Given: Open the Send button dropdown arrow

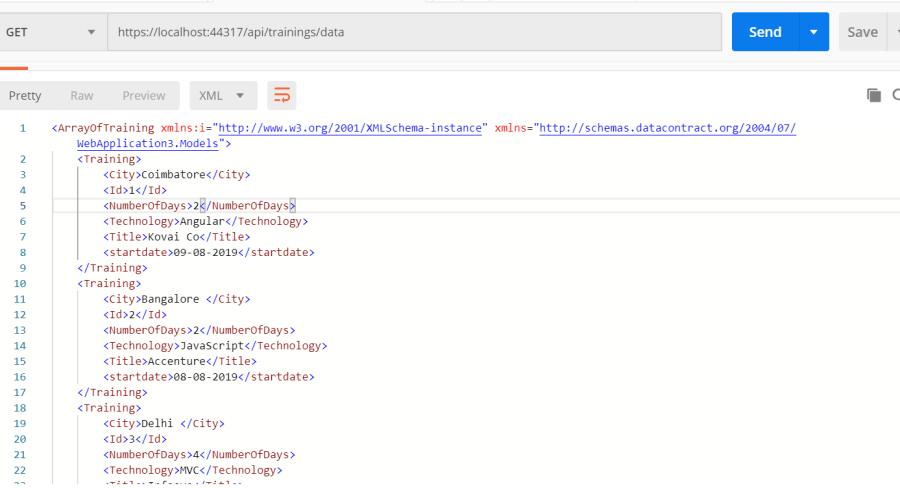Looking at the screenshot, I should (x=814, y=32).
